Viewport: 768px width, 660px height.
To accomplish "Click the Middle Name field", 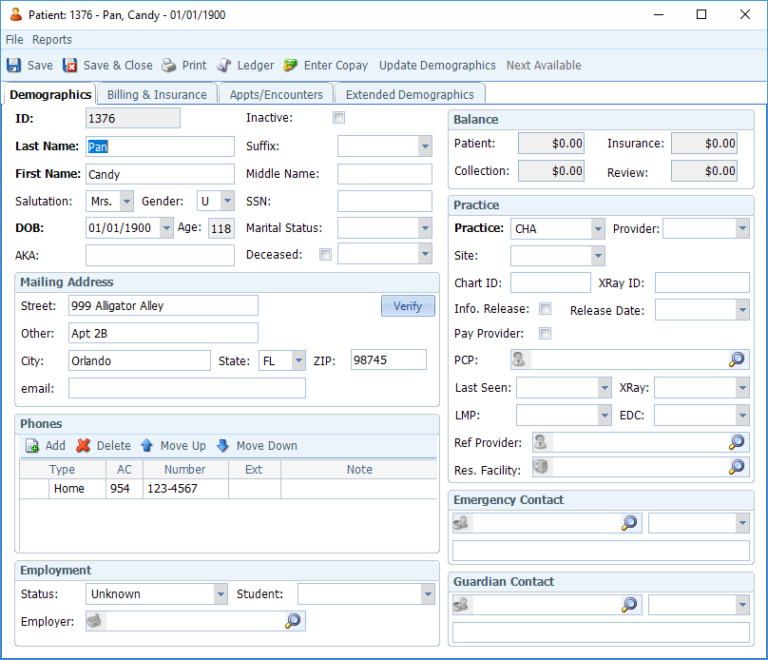I will (384, 174).
